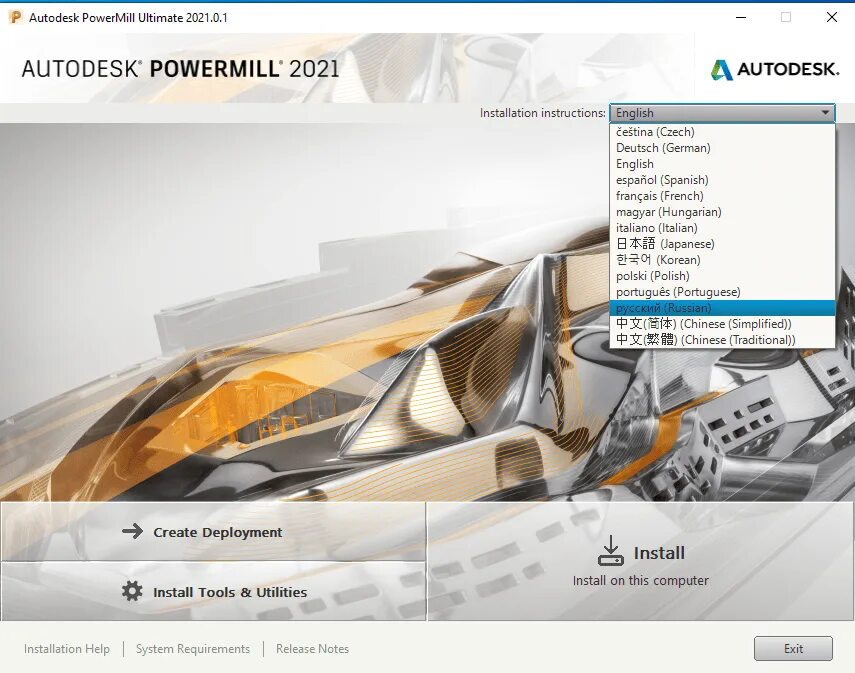
Task: Open the Installation Help link
Action: click(67, 649)
